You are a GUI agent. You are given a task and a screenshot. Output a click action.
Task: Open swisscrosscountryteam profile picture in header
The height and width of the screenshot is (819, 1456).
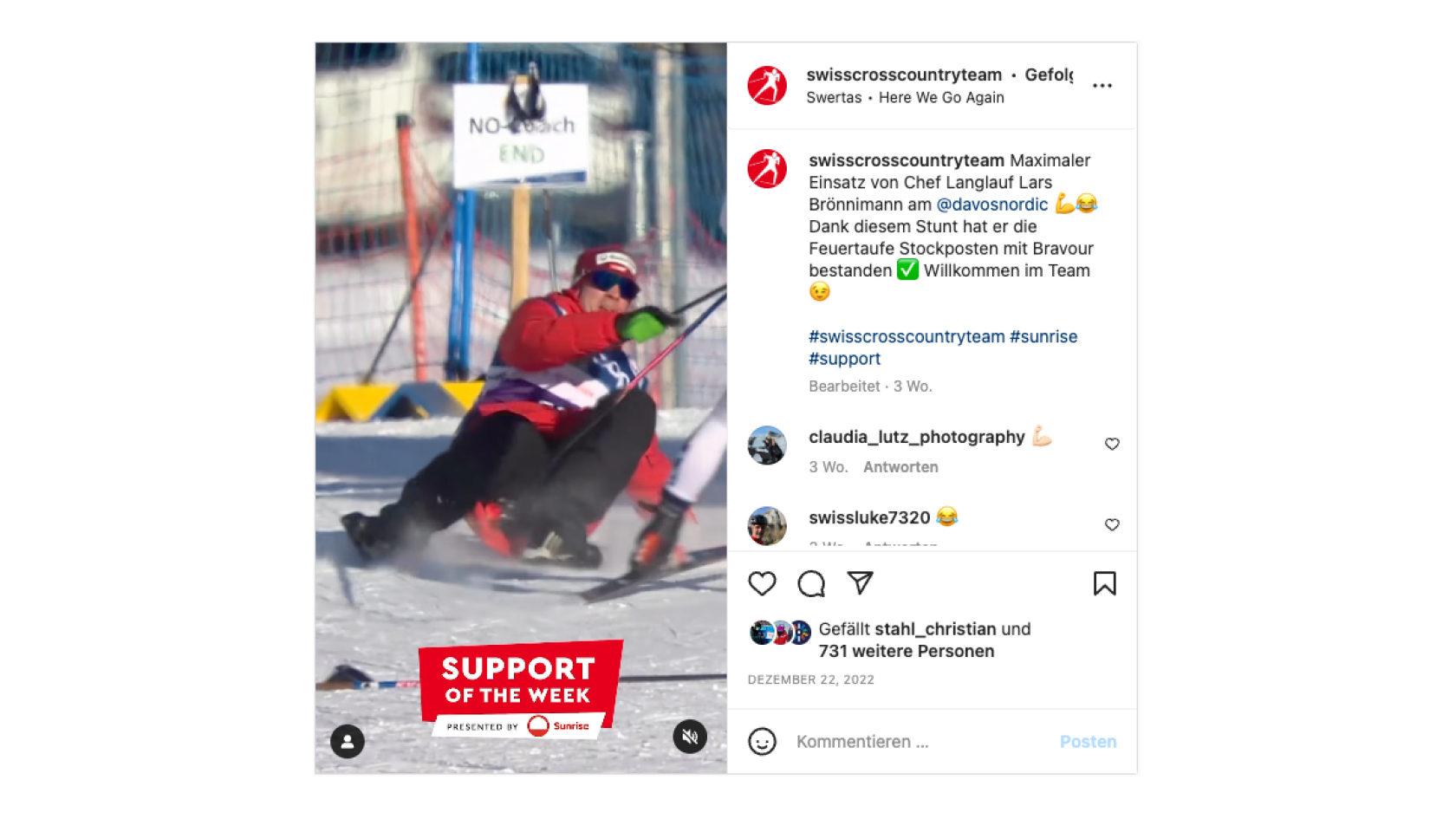click(x=767, y=86)
